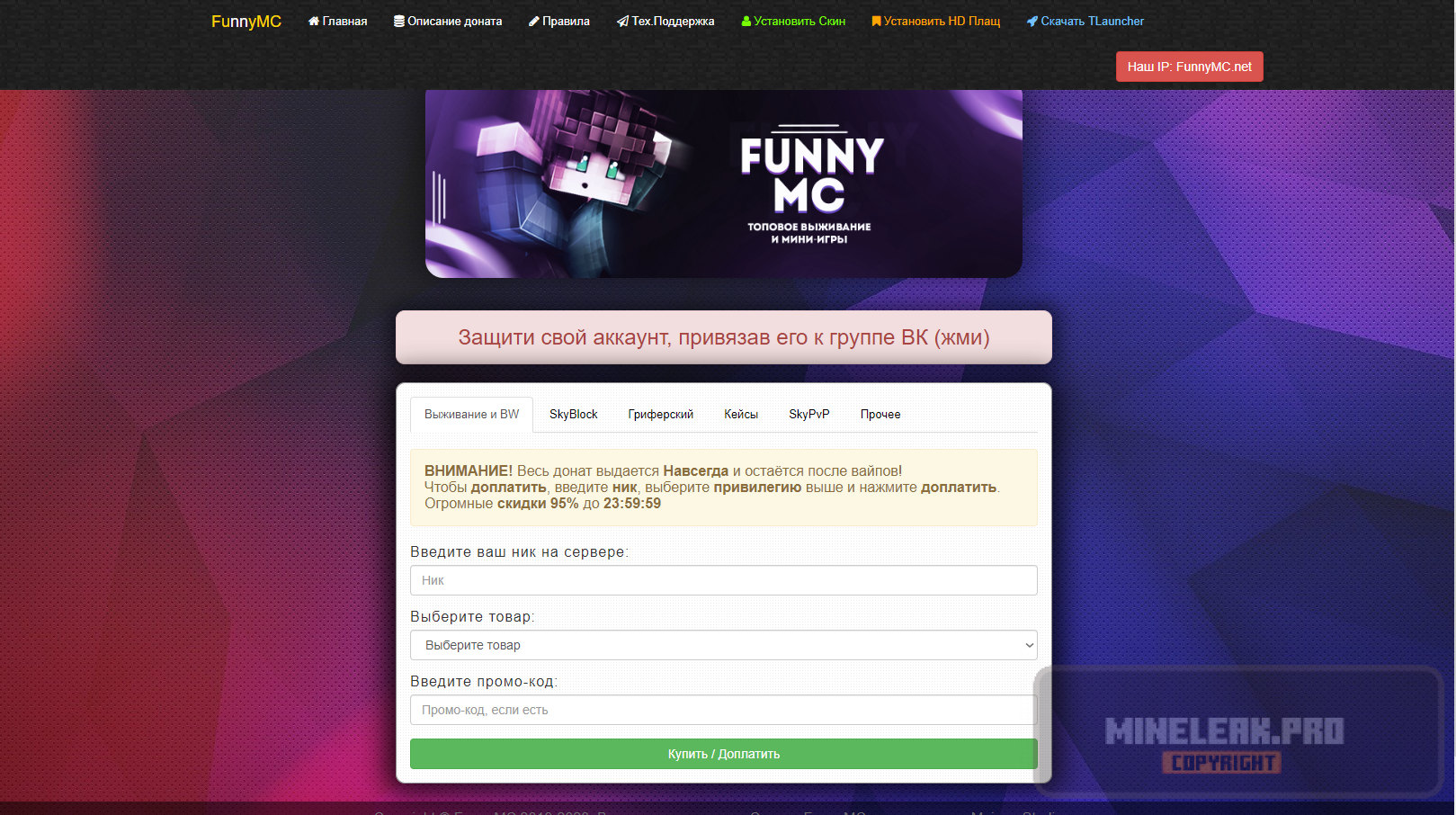Screen dimensions: 1456x815
Task: Focus the promo code input field
Action: click(724, 710)
